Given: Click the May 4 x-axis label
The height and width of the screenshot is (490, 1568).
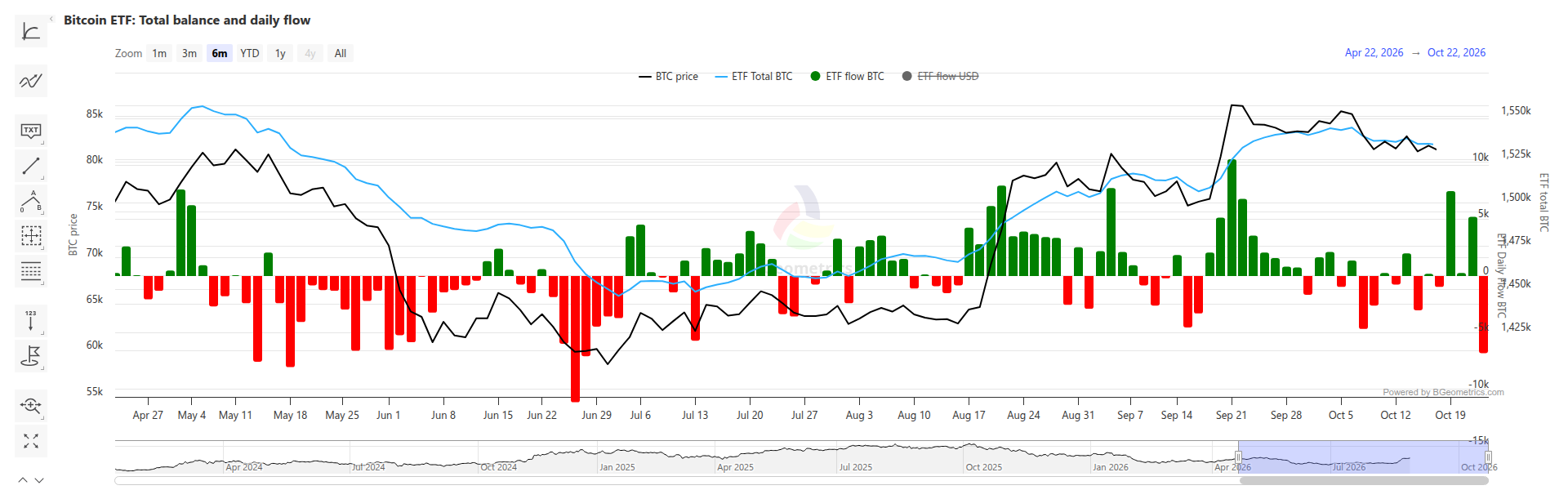Looking at the screenshot, I should tap(192, 415).
